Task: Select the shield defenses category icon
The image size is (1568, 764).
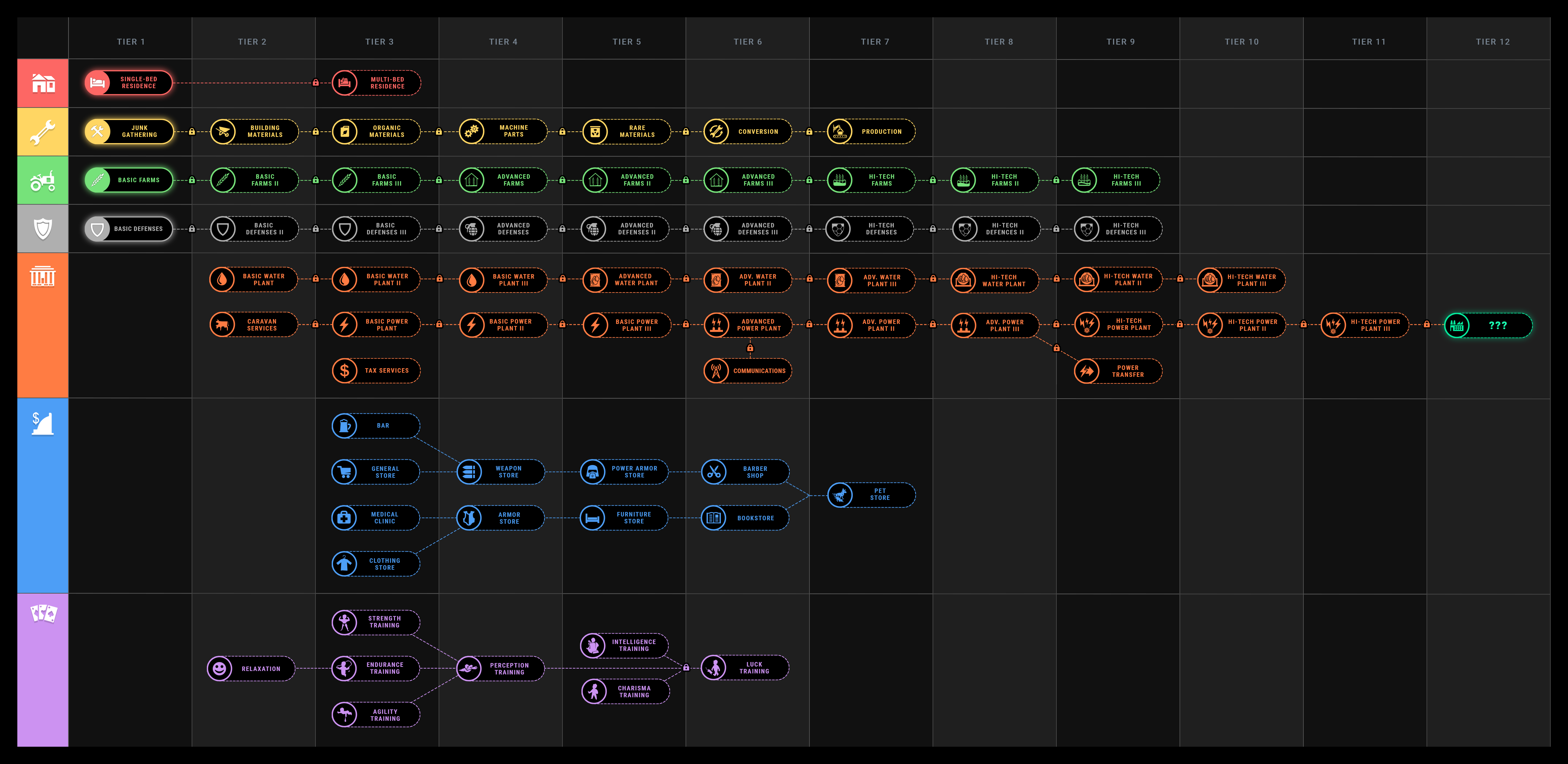Action: (43, 229)
